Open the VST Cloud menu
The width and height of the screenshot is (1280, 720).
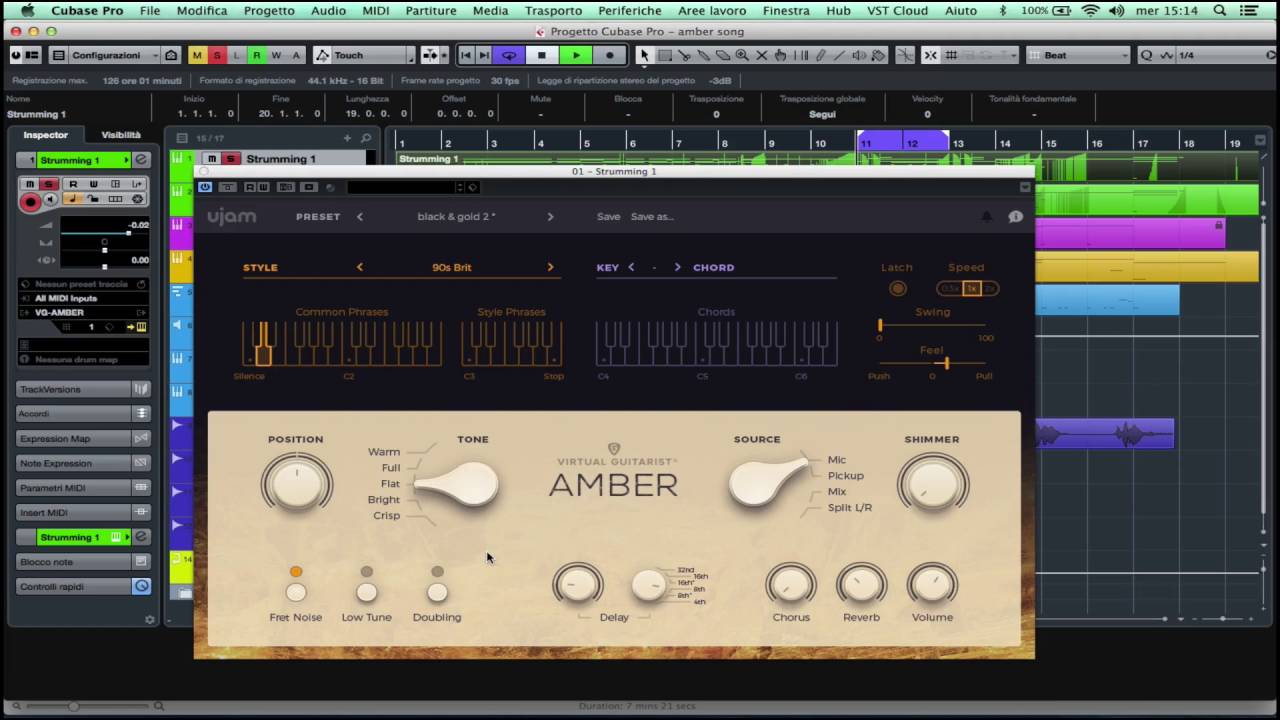tap(897, 11)
